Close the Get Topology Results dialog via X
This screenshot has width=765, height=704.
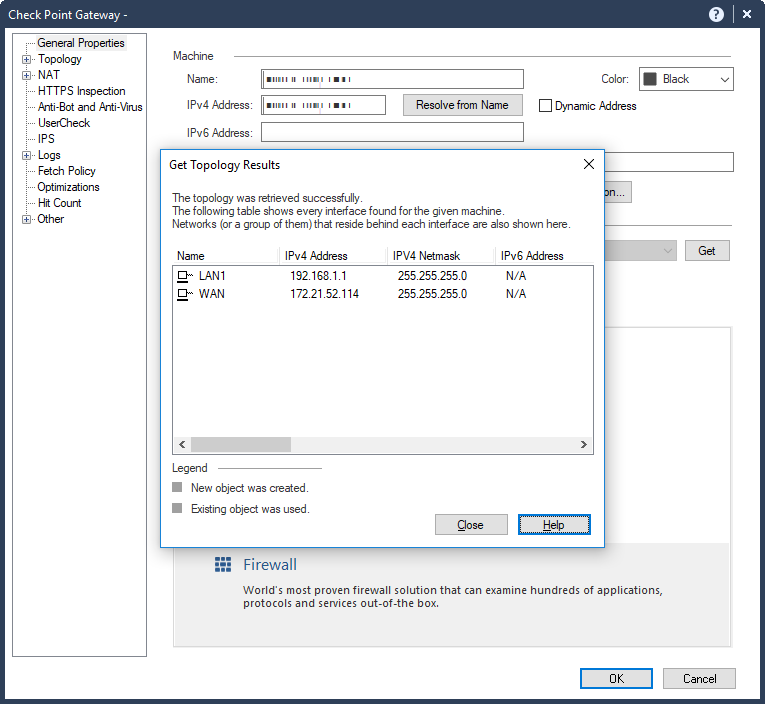tap(589, 164)
